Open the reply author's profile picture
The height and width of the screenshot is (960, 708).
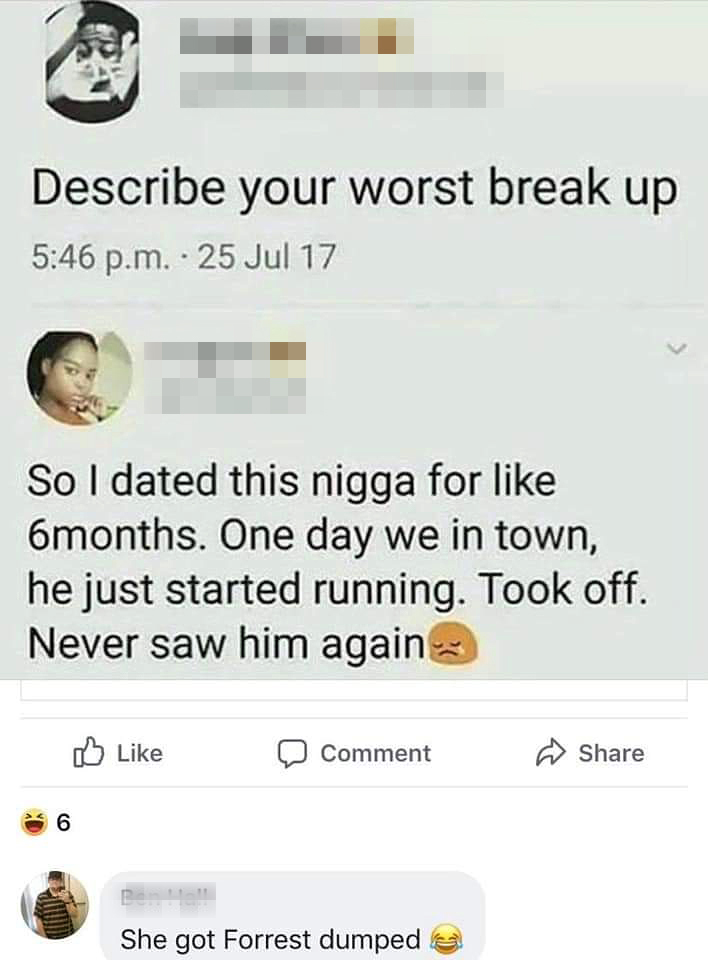pos(79,378)
